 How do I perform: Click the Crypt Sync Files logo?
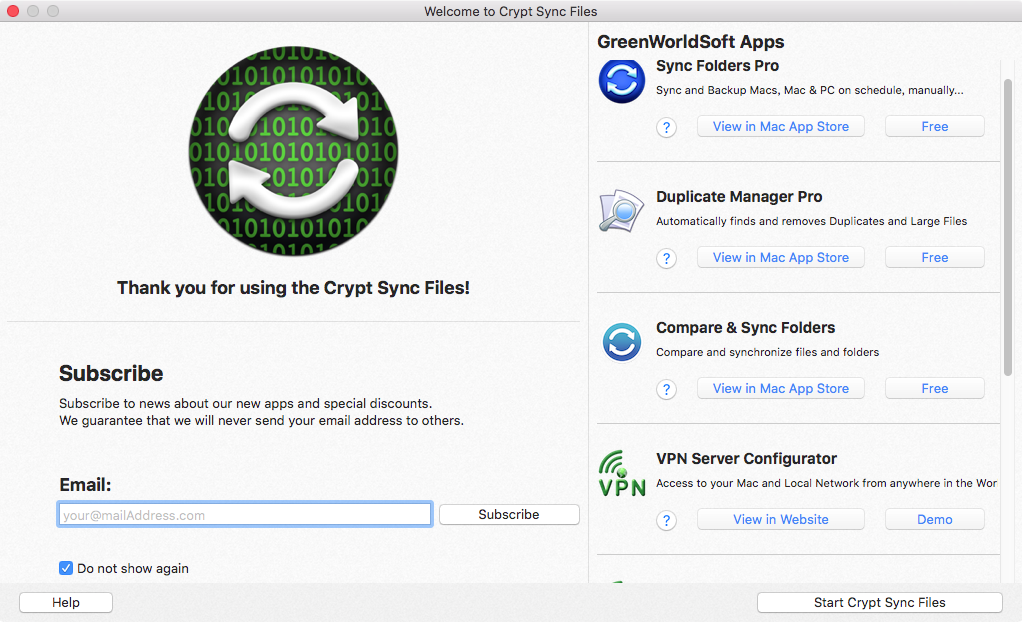[x=293, y=151]
